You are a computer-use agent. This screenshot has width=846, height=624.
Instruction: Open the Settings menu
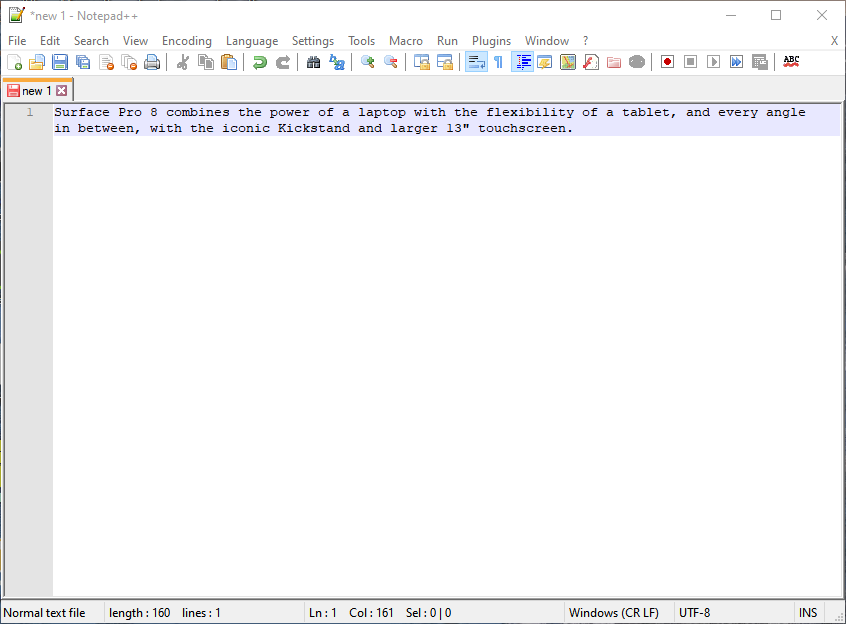[313, 41]
